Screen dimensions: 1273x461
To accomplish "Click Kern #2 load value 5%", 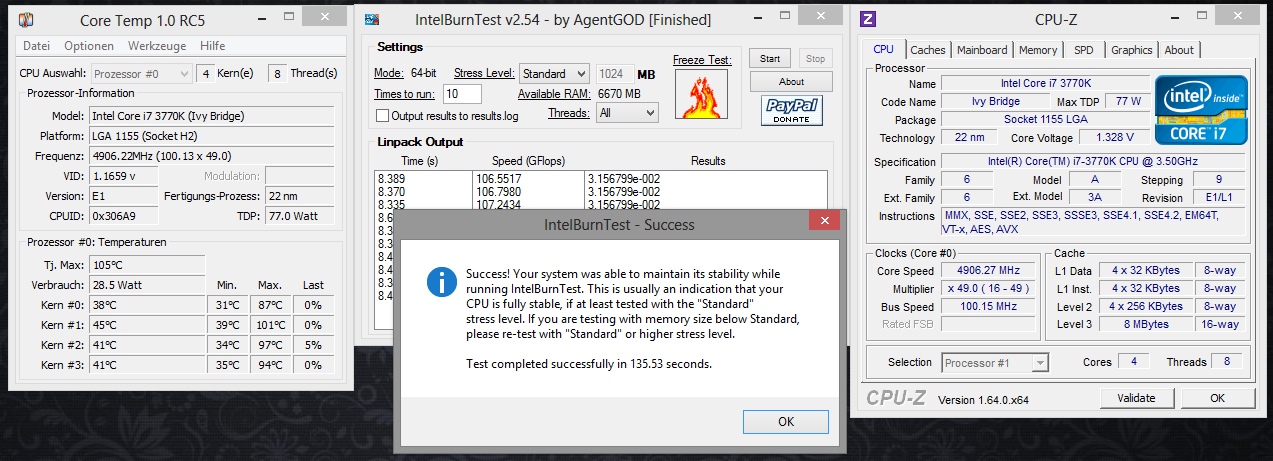I will [x=314, y=344].
